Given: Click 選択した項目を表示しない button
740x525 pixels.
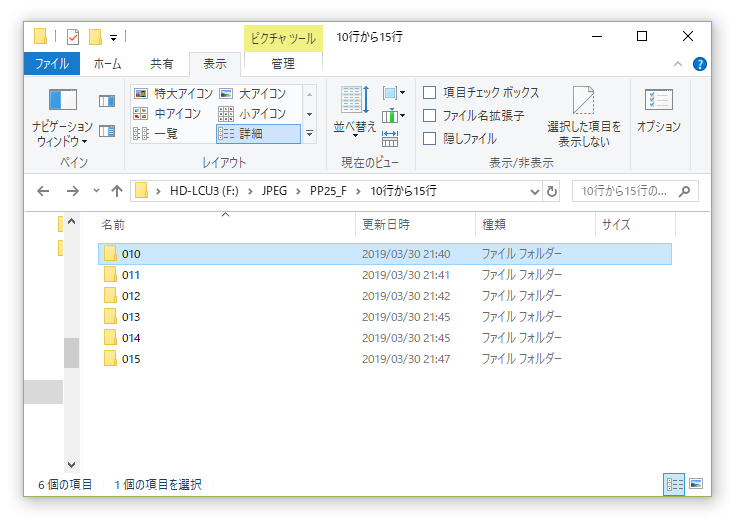Looking at the screenshot, I should (584, 117).
